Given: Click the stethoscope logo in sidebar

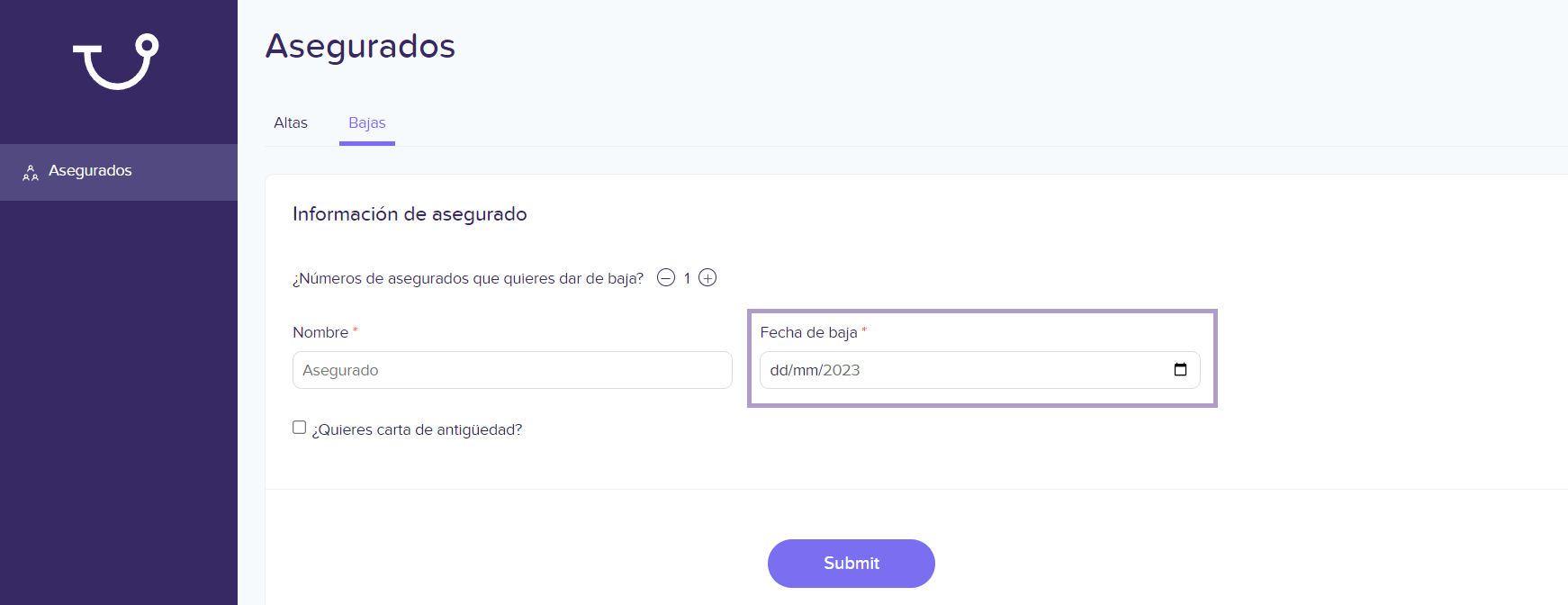Looking at the screenshot, I should click(x=116, y=61).
